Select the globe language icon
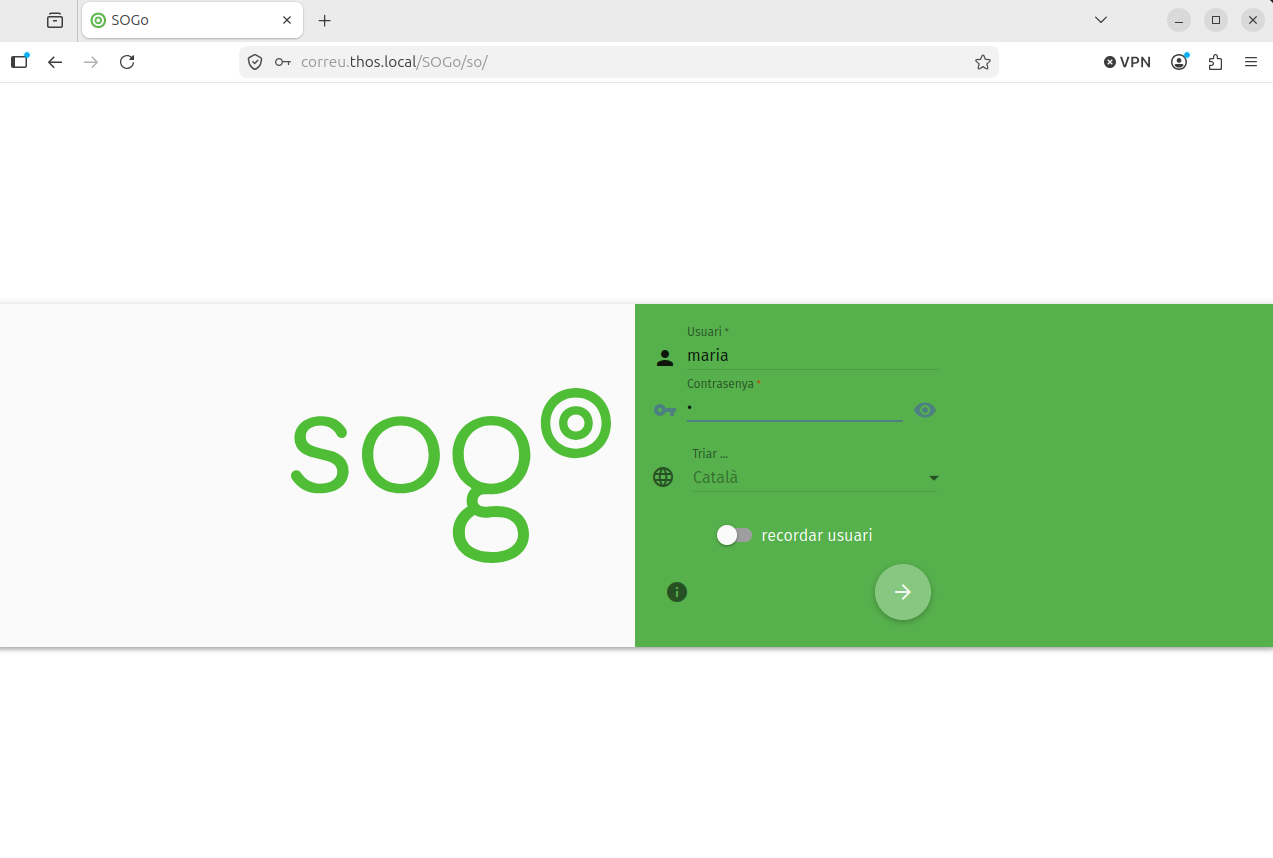The height and width of the screenshot is (858, 1273). (663, 477)
